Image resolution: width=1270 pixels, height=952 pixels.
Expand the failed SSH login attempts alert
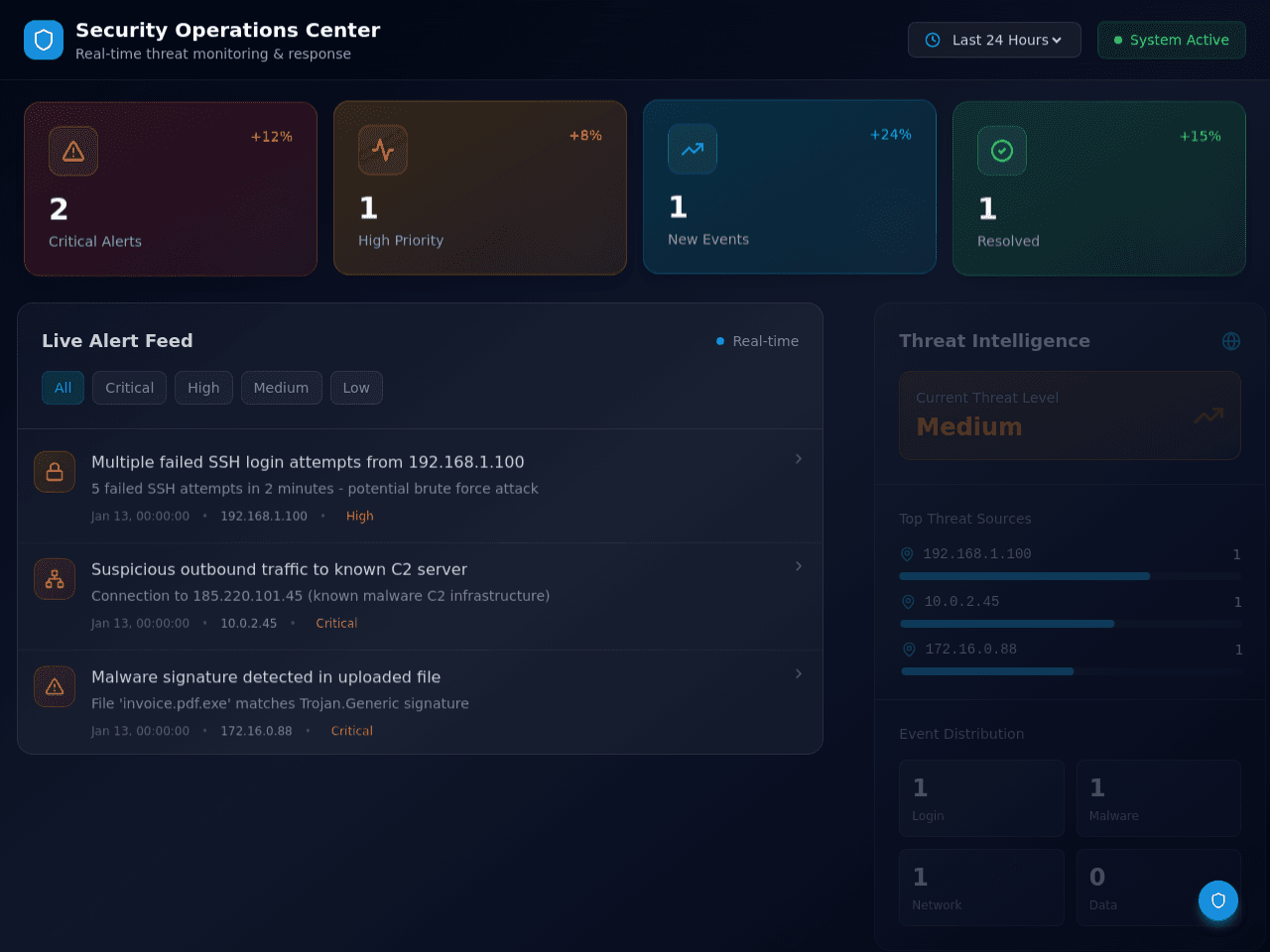[x=799, y=458]
